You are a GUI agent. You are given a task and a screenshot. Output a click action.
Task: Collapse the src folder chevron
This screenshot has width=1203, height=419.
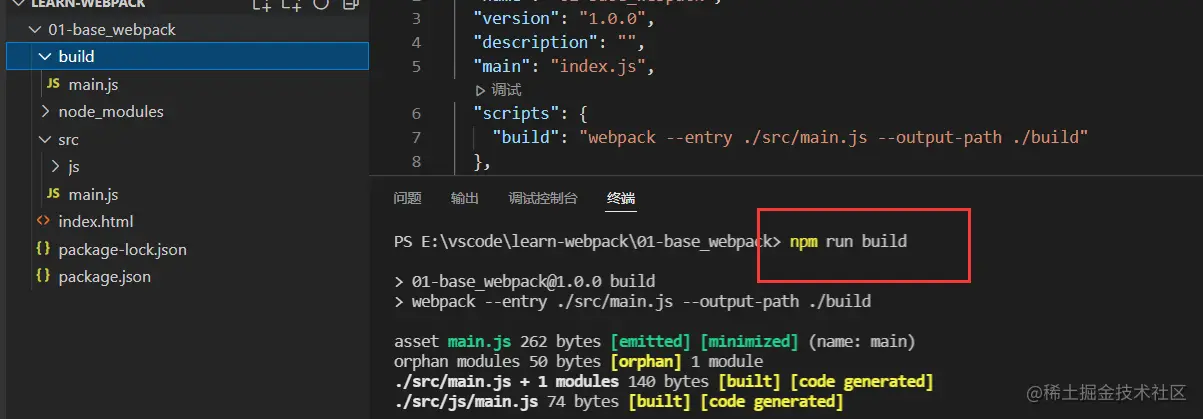tap(44, 140)
